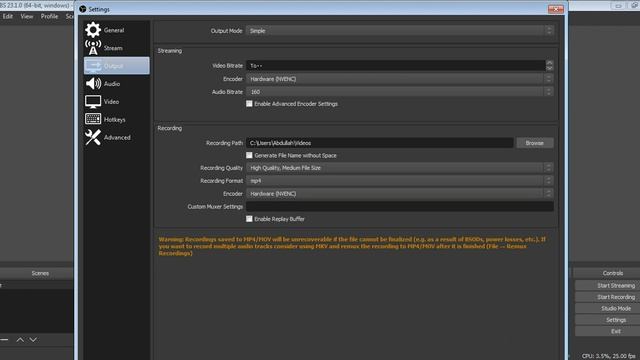The height and width of the screenshot is (360, 640).
Task: Switch to General settings tab label
Action: 114,30
